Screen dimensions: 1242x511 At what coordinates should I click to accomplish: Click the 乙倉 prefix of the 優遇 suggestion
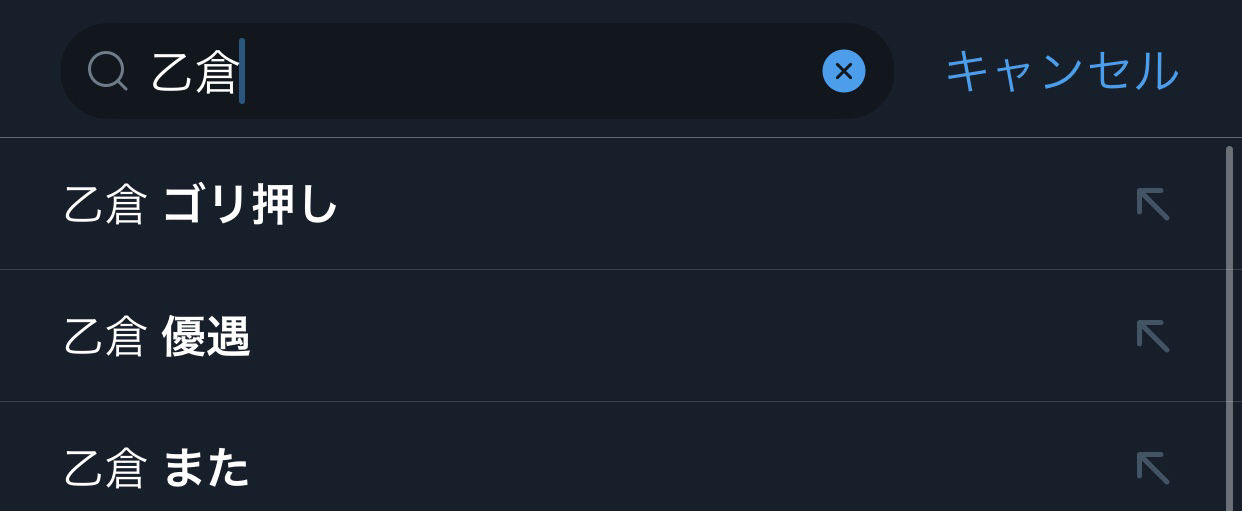pyautogui.click(x=105, y=337)
